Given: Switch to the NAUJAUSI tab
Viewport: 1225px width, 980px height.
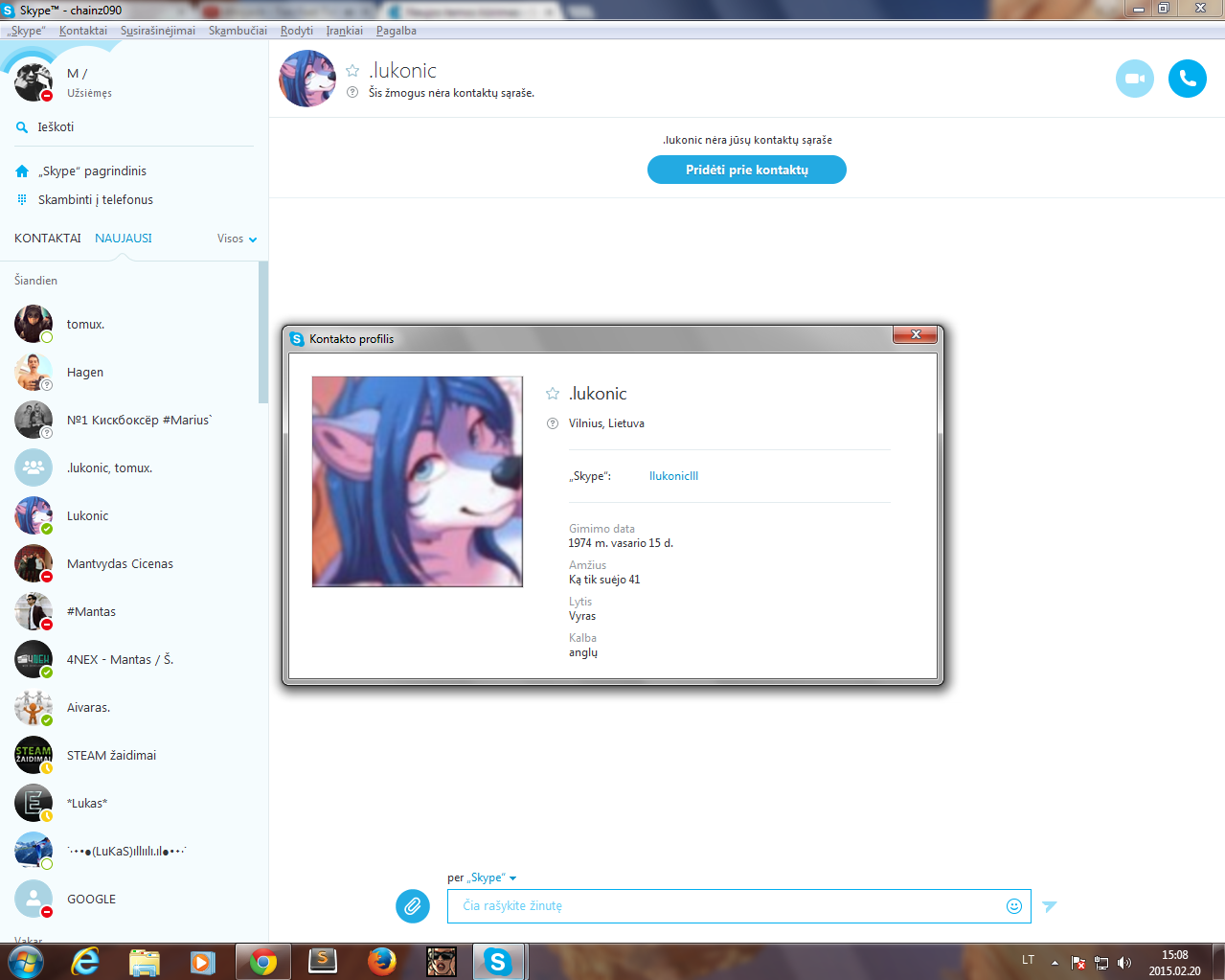Looking at the screenshot, I should coord(124,239).
